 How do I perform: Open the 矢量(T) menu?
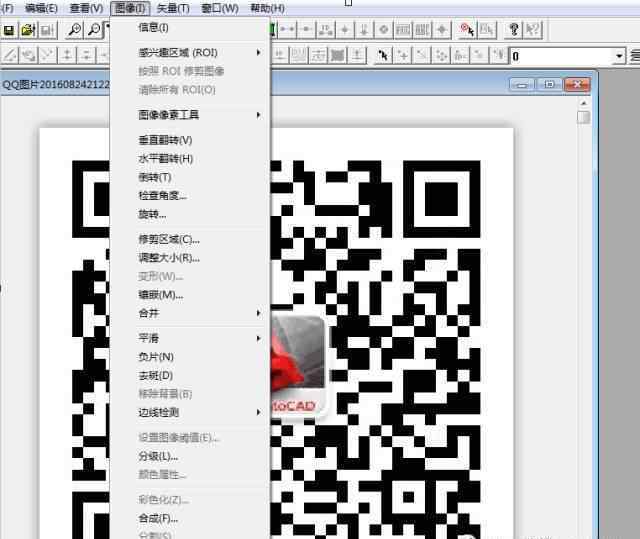[173, 8]
